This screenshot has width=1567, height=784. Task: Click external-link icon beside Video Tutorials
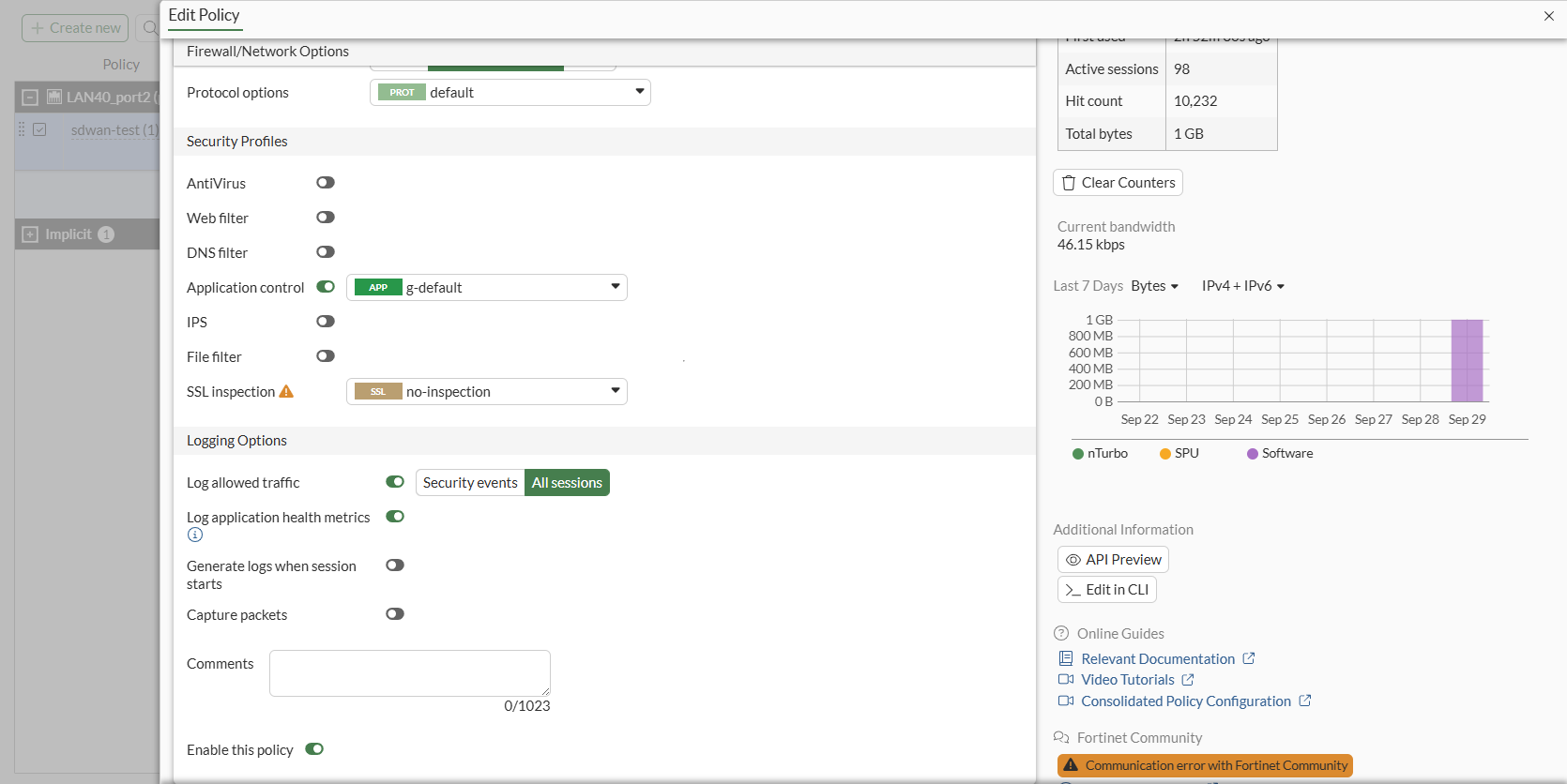coord(1188,679)
